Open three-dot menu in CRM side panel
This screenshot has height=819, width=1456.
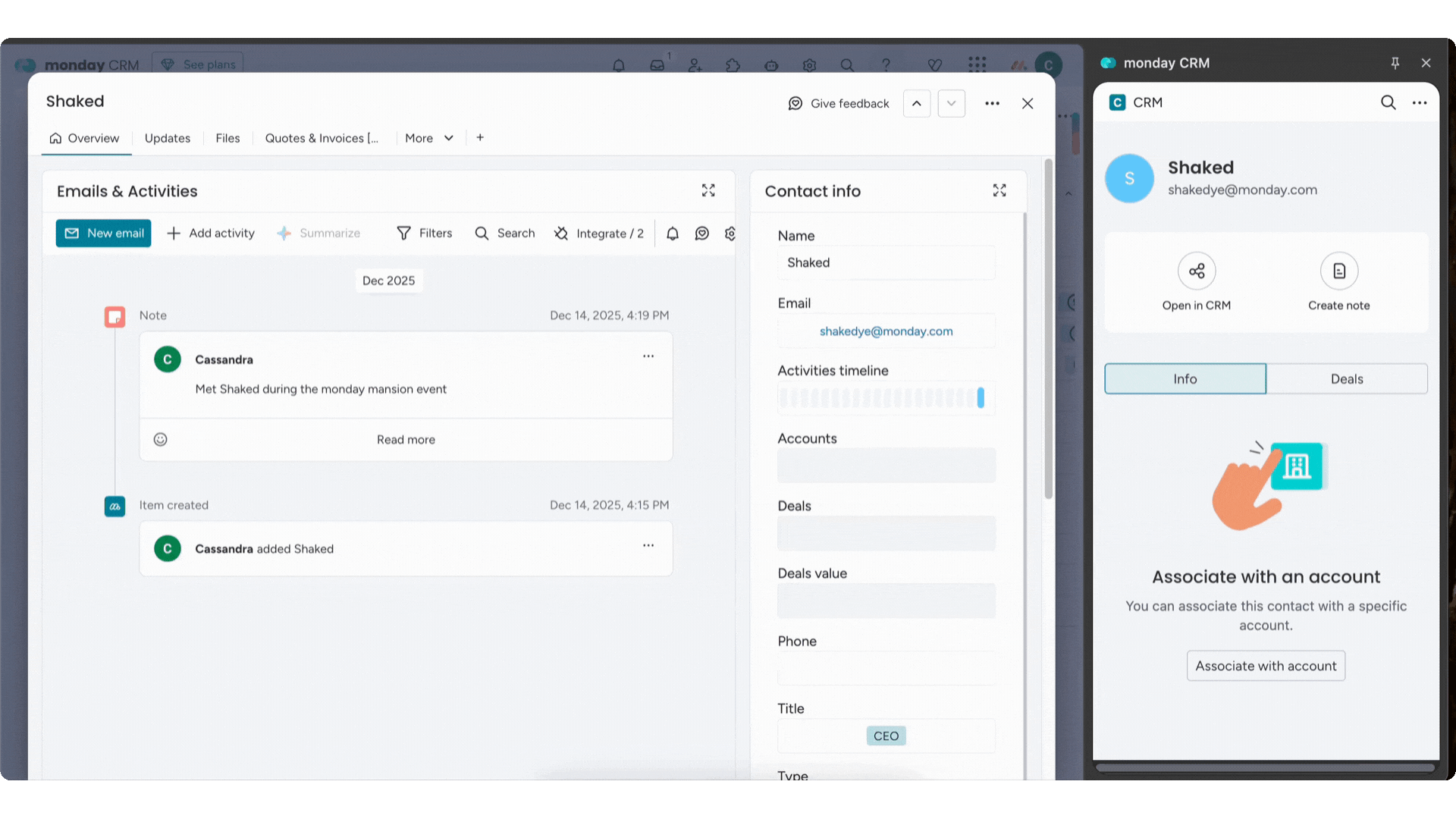pyautogui.click(x=1420, y=102)
